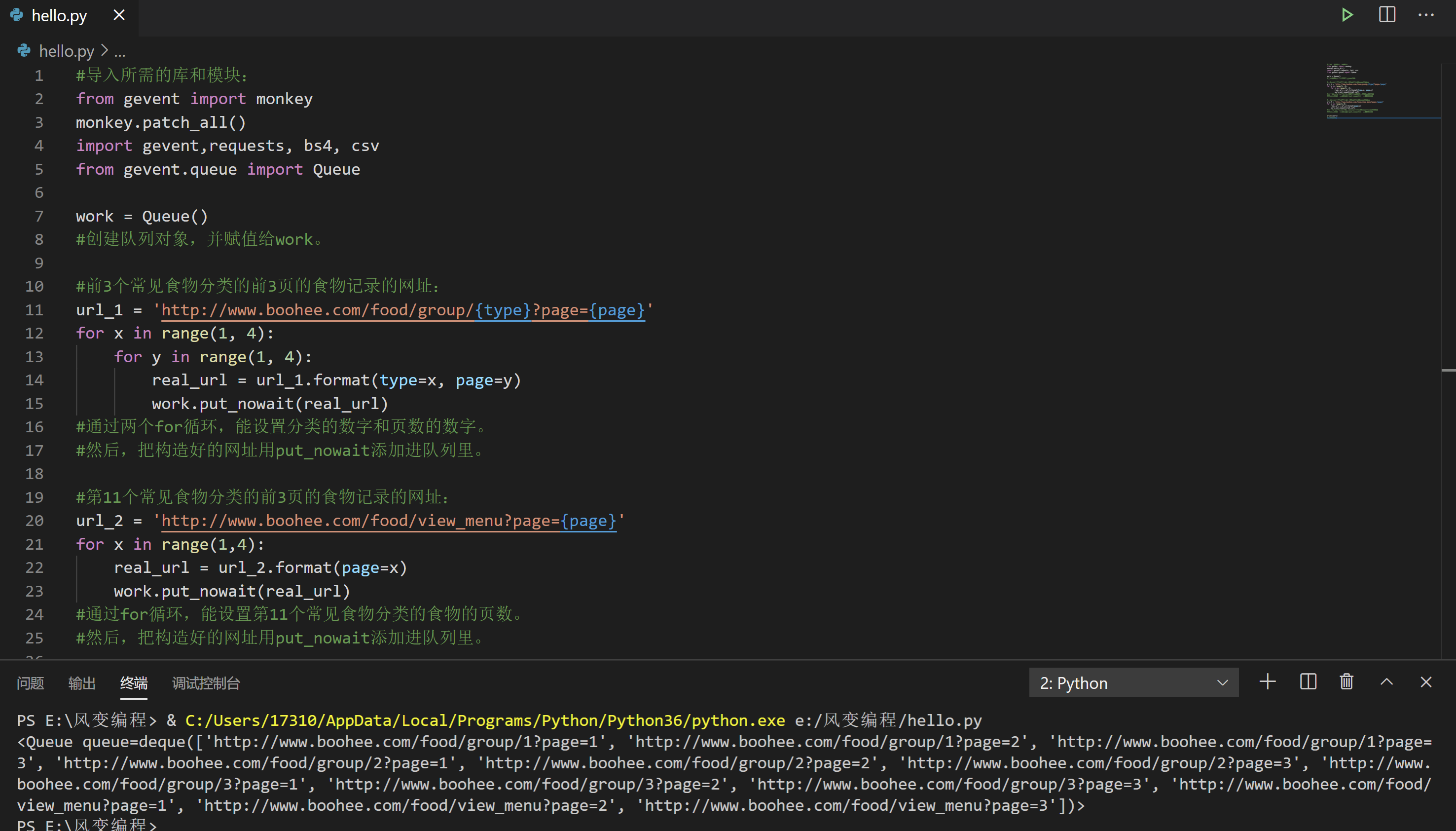Click 'real_url = url_2.format(page=x)' line
The width and height of the screenshot is (1456, 831).
[260, 567]
